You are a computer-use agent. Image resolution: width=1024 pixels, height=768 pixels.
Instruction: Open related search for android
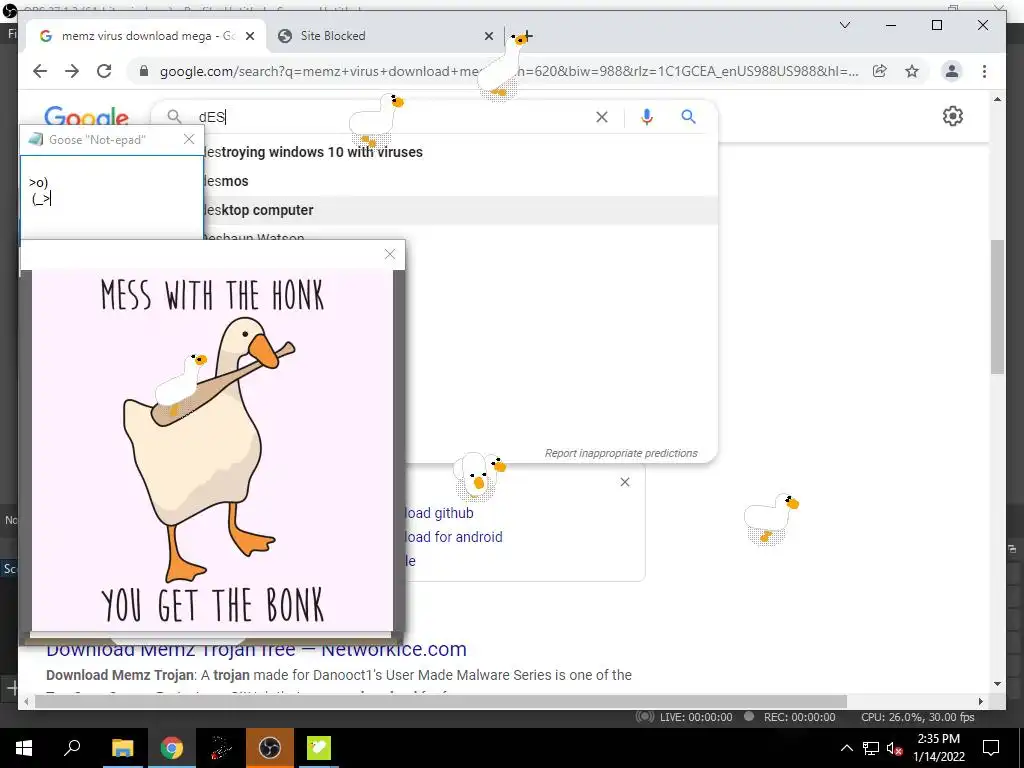(x=453, y=537)
